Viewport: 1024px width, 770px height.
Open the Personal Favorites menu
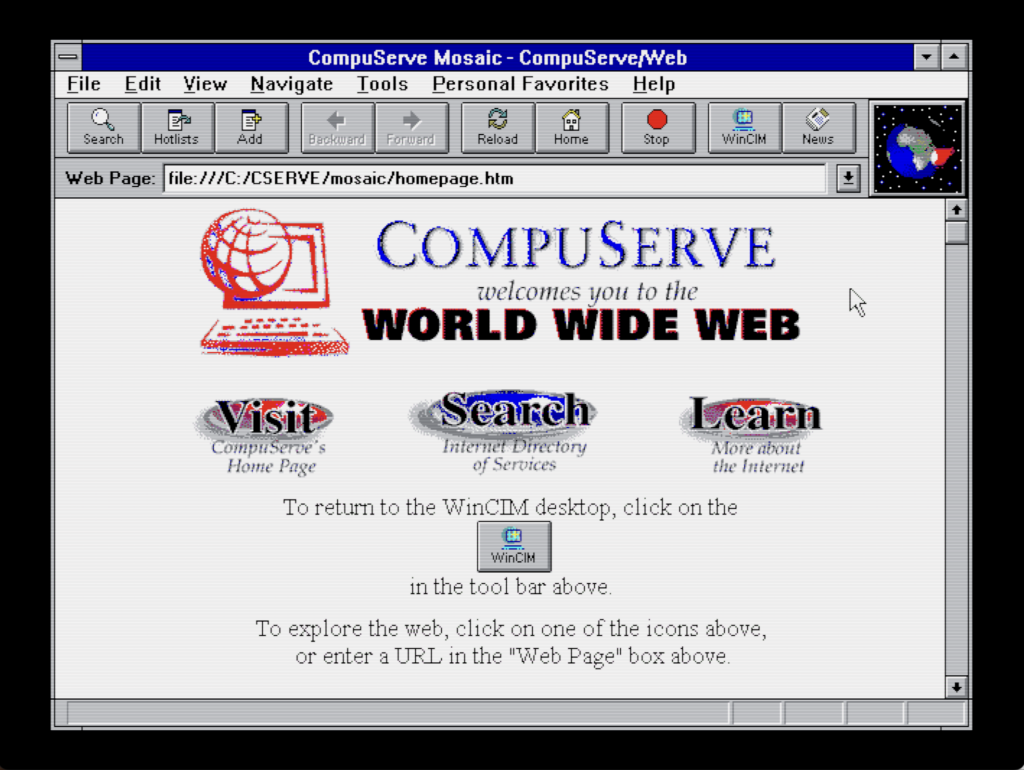tap(520, 84)
